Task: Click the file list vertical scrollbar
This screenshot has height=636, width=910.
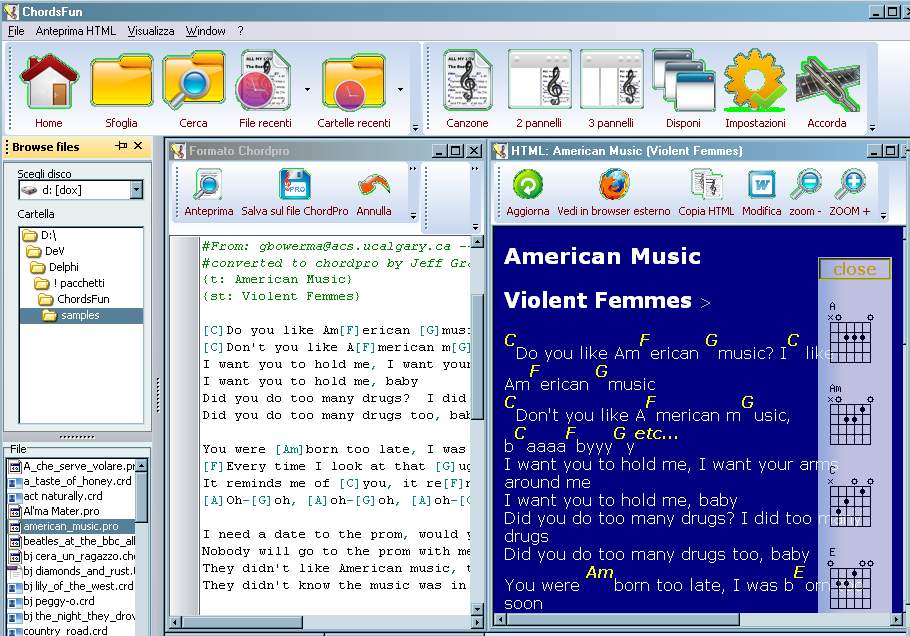Action: point(142,547)
